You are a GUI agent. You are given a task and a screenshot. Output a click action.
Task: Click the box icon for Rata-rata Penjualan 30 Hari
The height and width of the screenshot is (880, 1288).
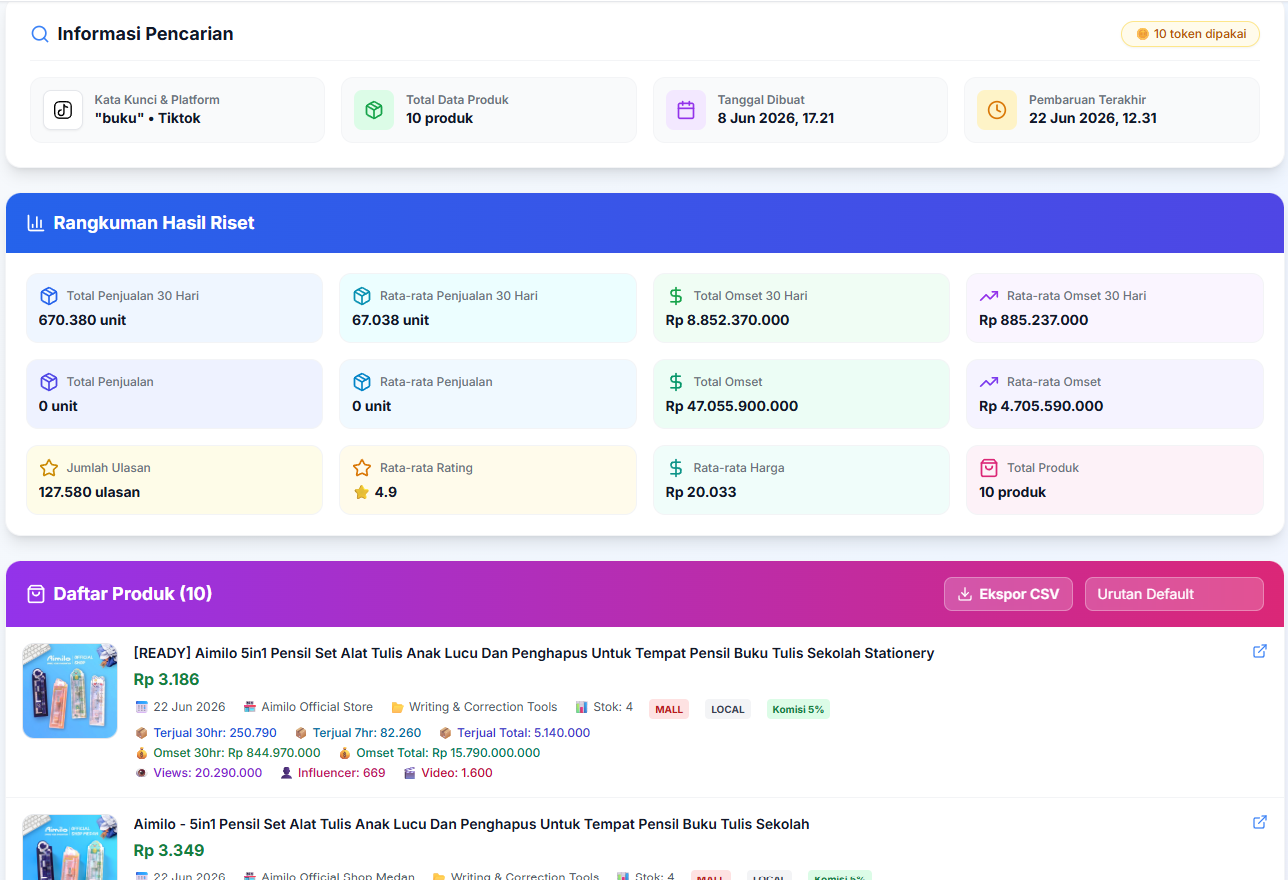[362, 296]
